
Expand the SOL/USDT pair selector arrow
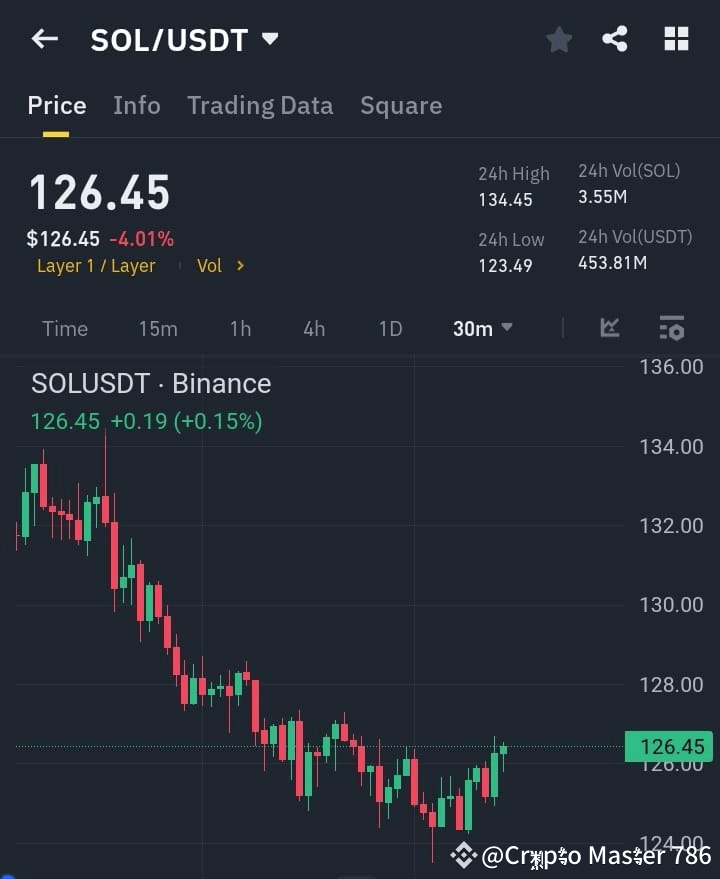coord(268,41)
